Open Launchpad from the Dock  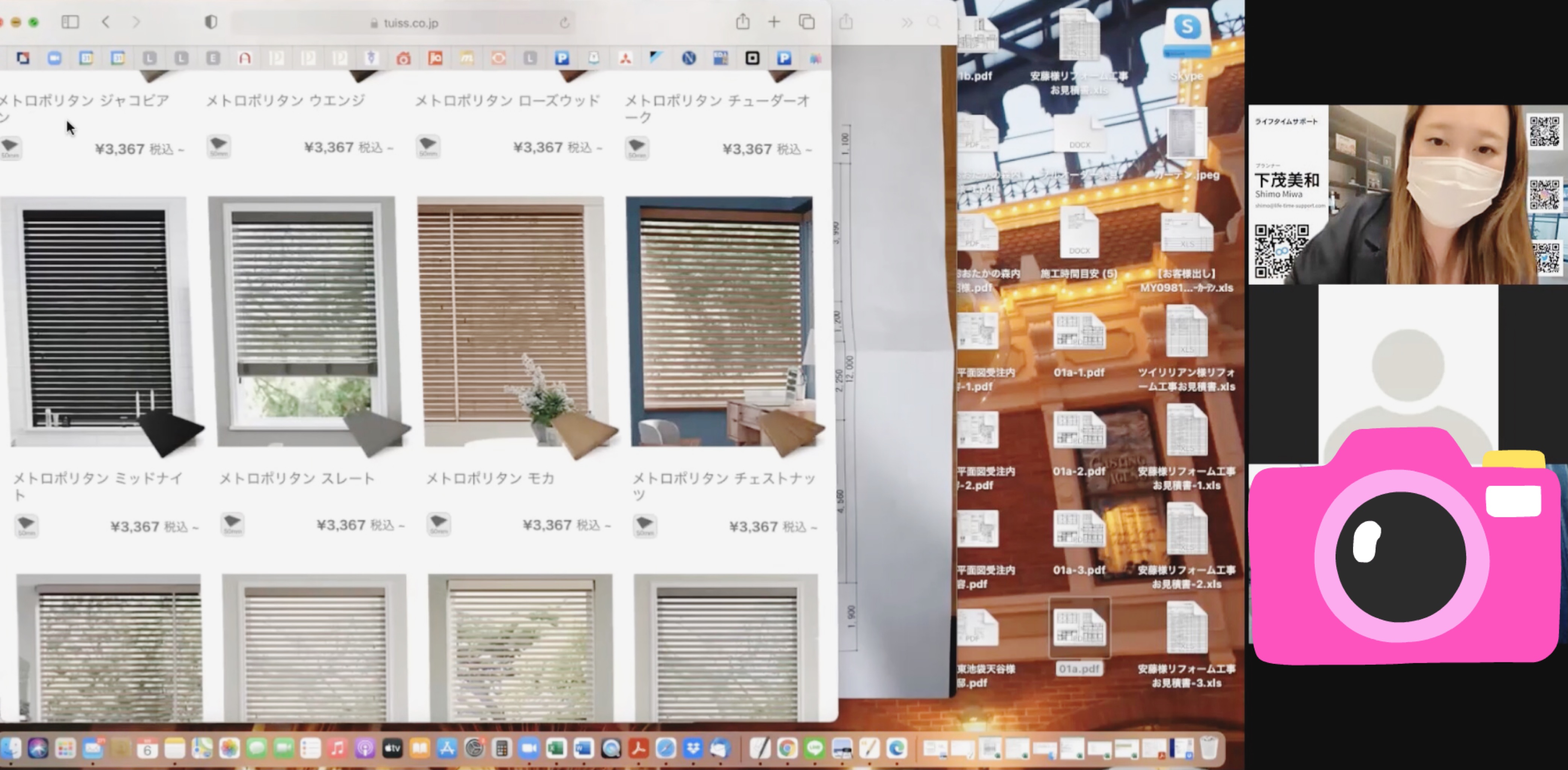click(x=65, y=748)
